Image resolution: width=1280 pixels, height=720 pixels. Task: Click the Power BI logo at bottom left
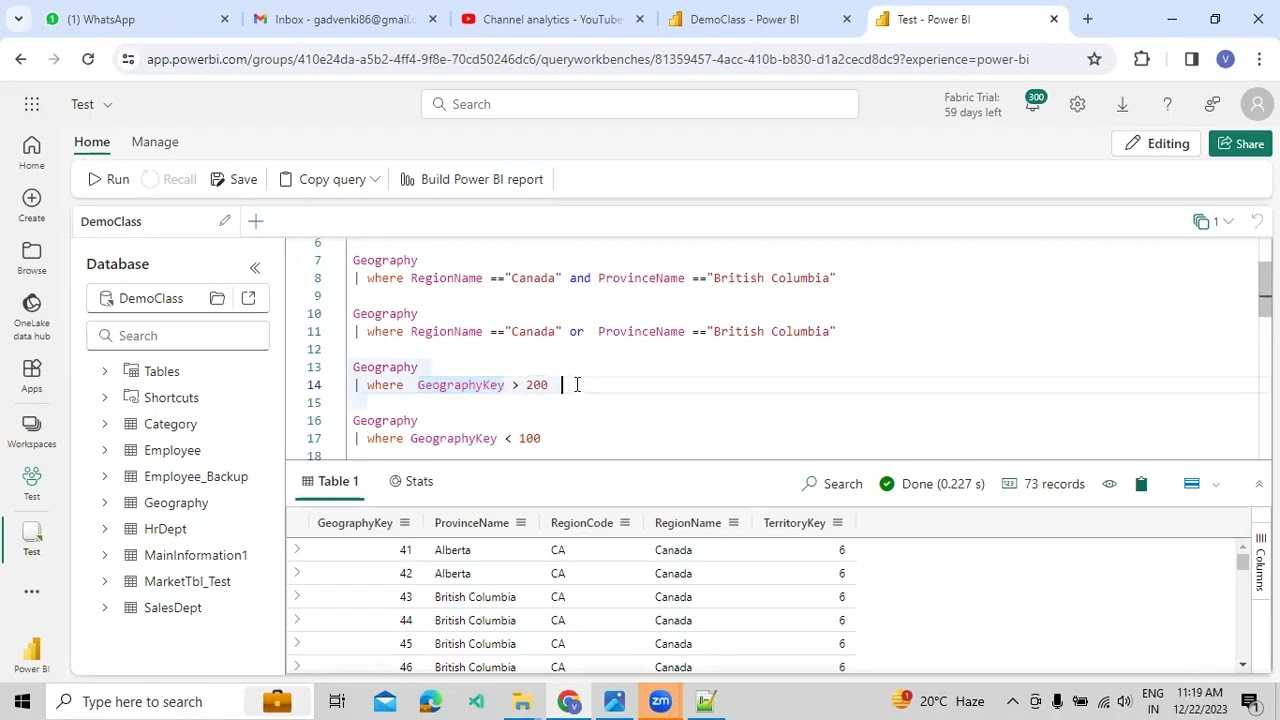pyautogui.click(x=32, y=655)
